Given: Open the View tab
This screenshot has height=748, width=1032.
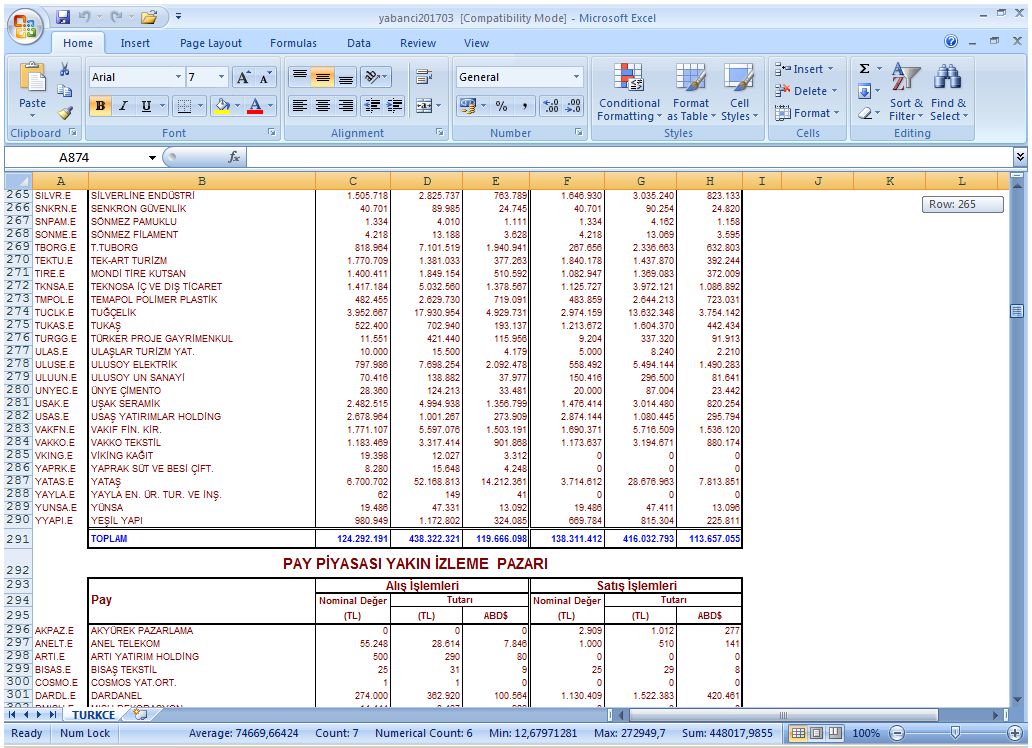Looking at the screenshot, I should 476,43.
